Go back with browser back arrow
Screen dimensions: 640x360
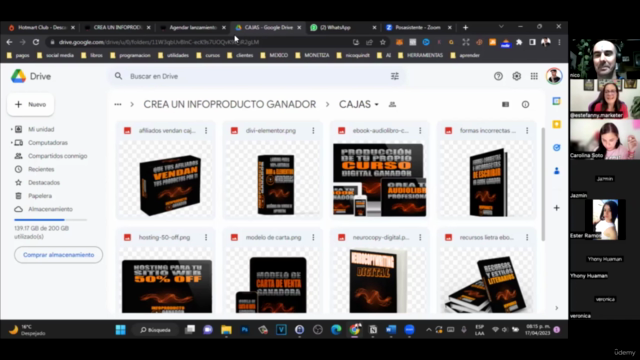9,42
